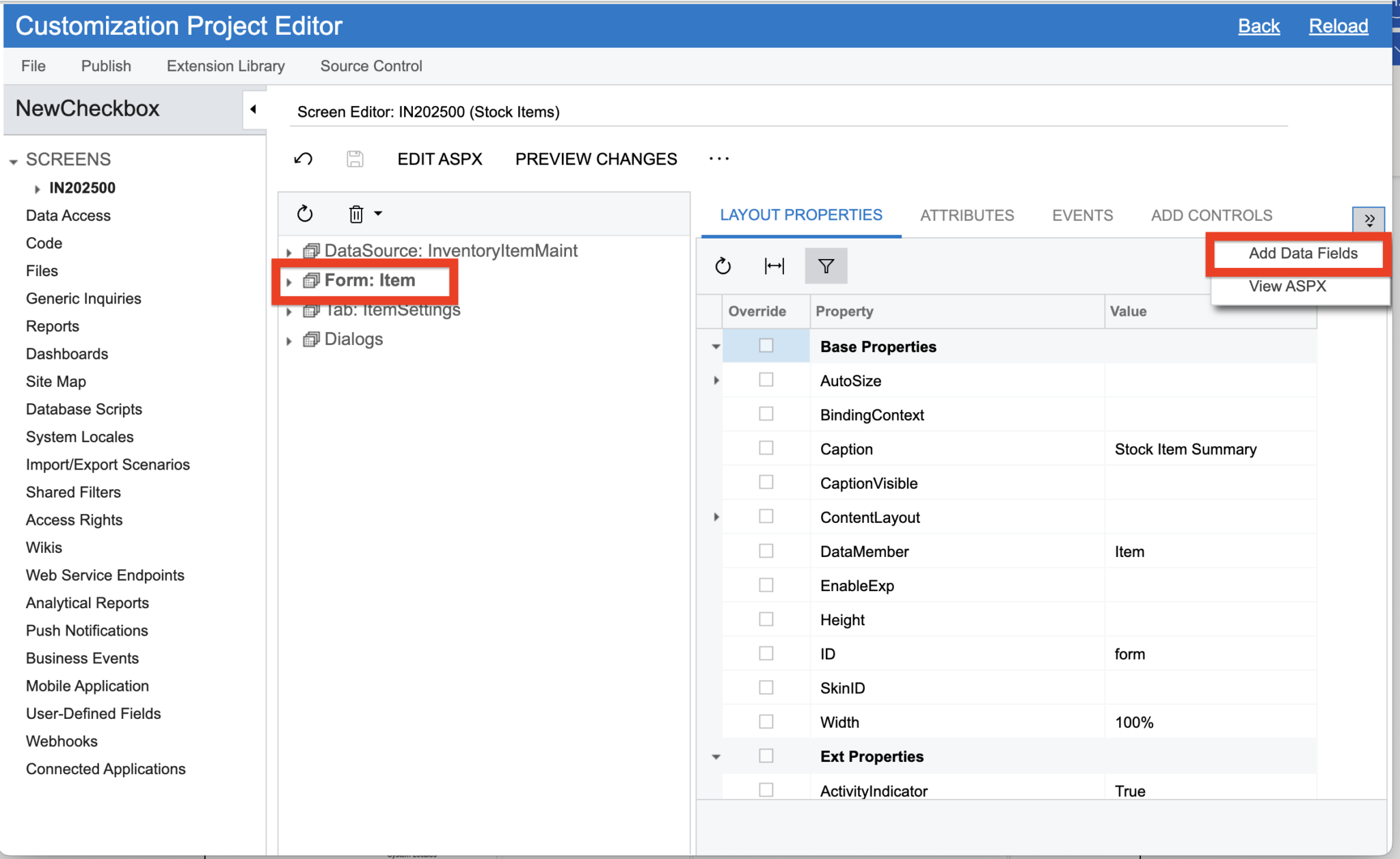This screenshot has width=1400, height=859.
Task: Activate the filter icon in the properties pane
Action: click(826, 266)
